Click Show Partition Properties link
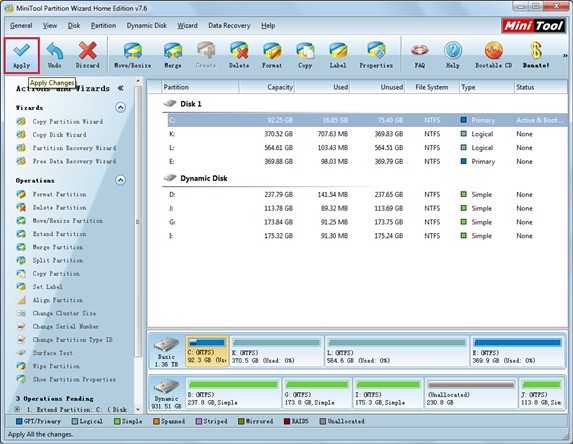573x444 pixels. pyautogui.click(x=74, y=379)
